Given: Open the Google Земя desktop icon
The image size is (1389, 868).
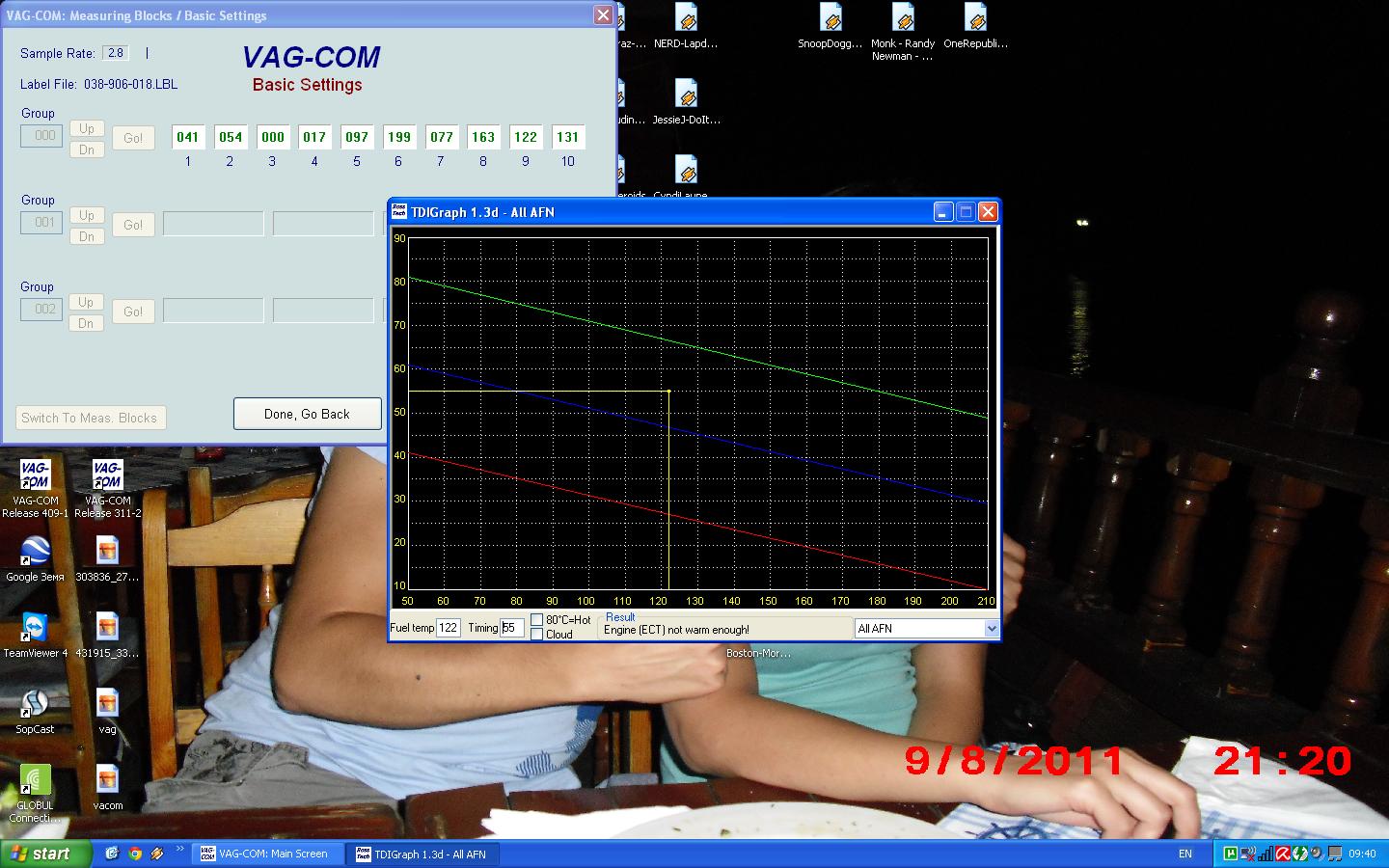Looking at the screenshot, I should tap(35, 559).
